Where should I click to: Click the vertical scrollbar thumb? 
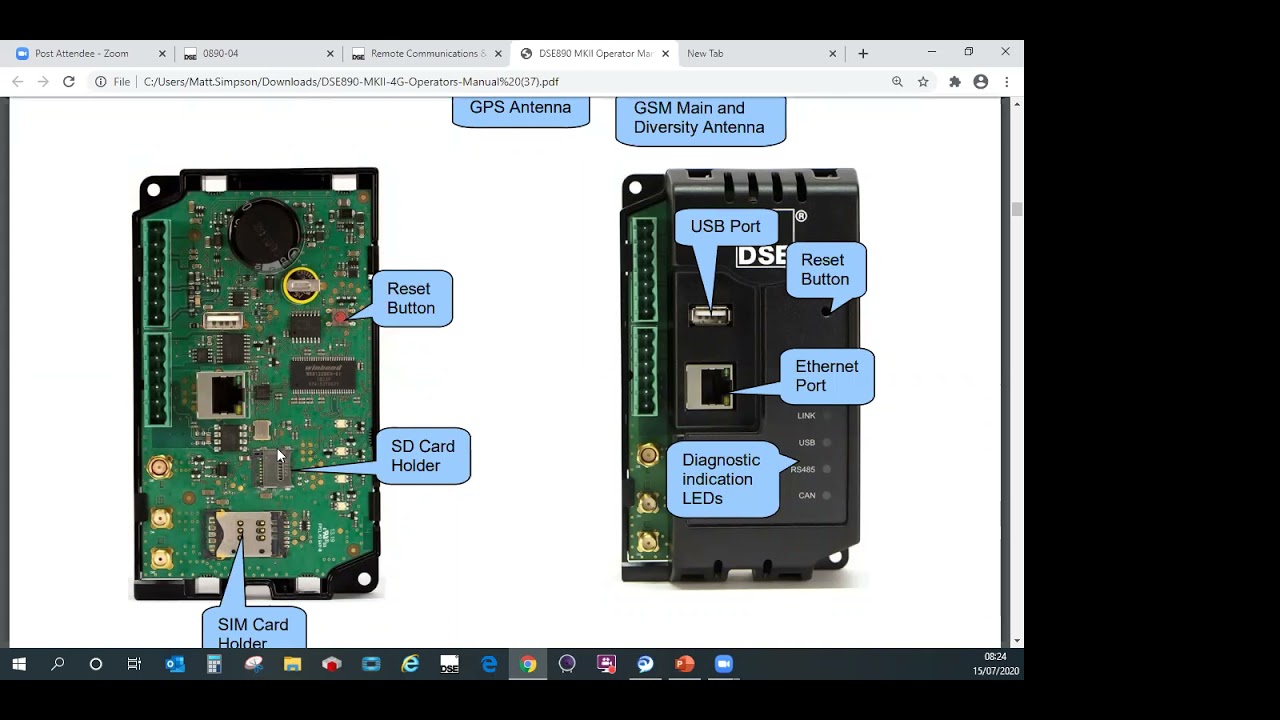point(1017,209)
